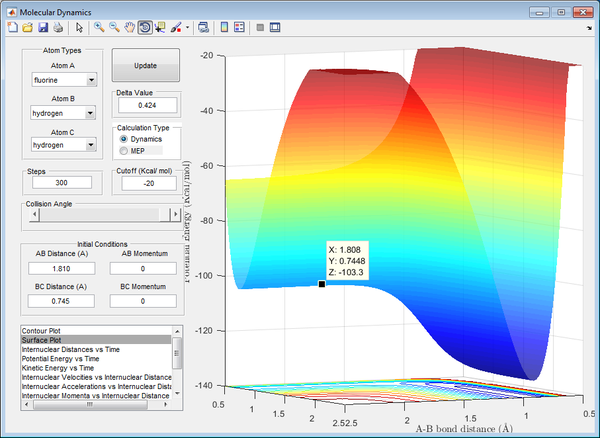Screen dimensions: 600x438
Task: Click the Save Figure floppy icon
Action: (42, 27)
